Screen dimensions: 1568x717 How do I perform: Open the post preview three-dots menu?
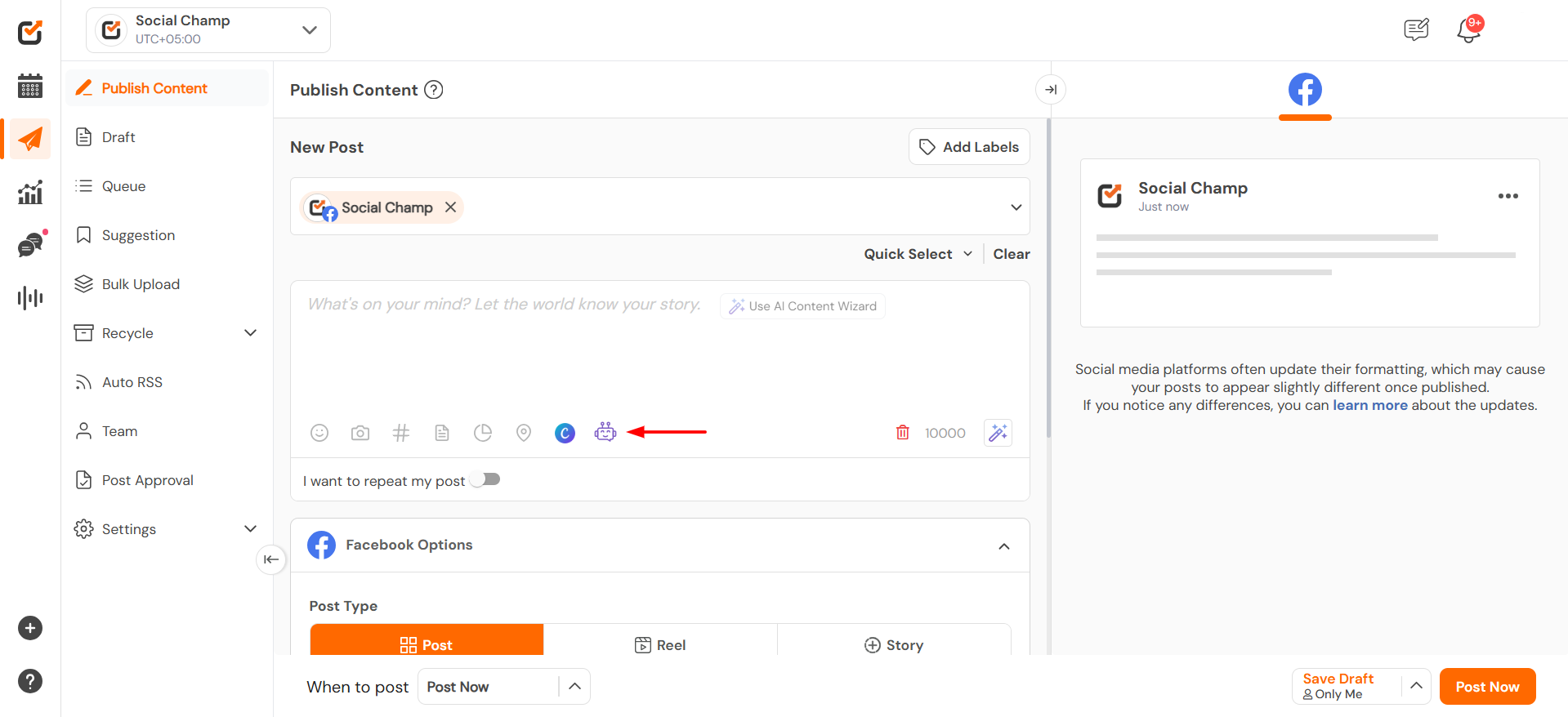[x=1508, y=196]
